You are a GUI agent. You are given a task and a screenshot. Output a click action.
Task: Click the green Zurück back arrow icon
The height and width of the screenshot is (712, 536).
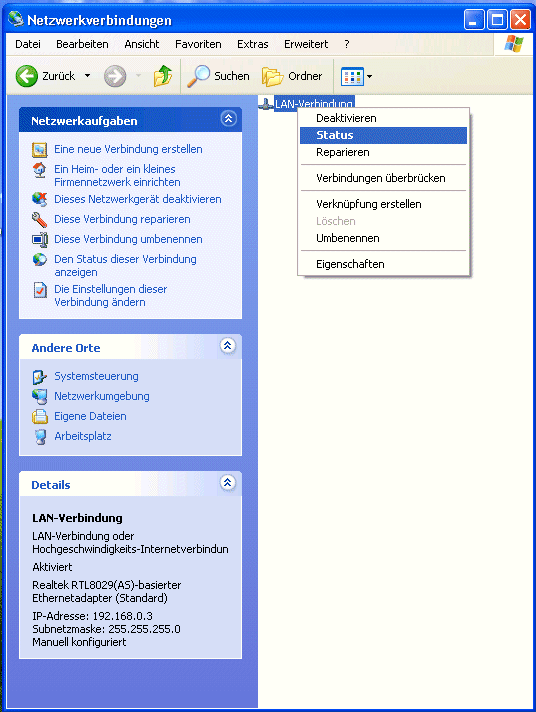coord(27,76)
